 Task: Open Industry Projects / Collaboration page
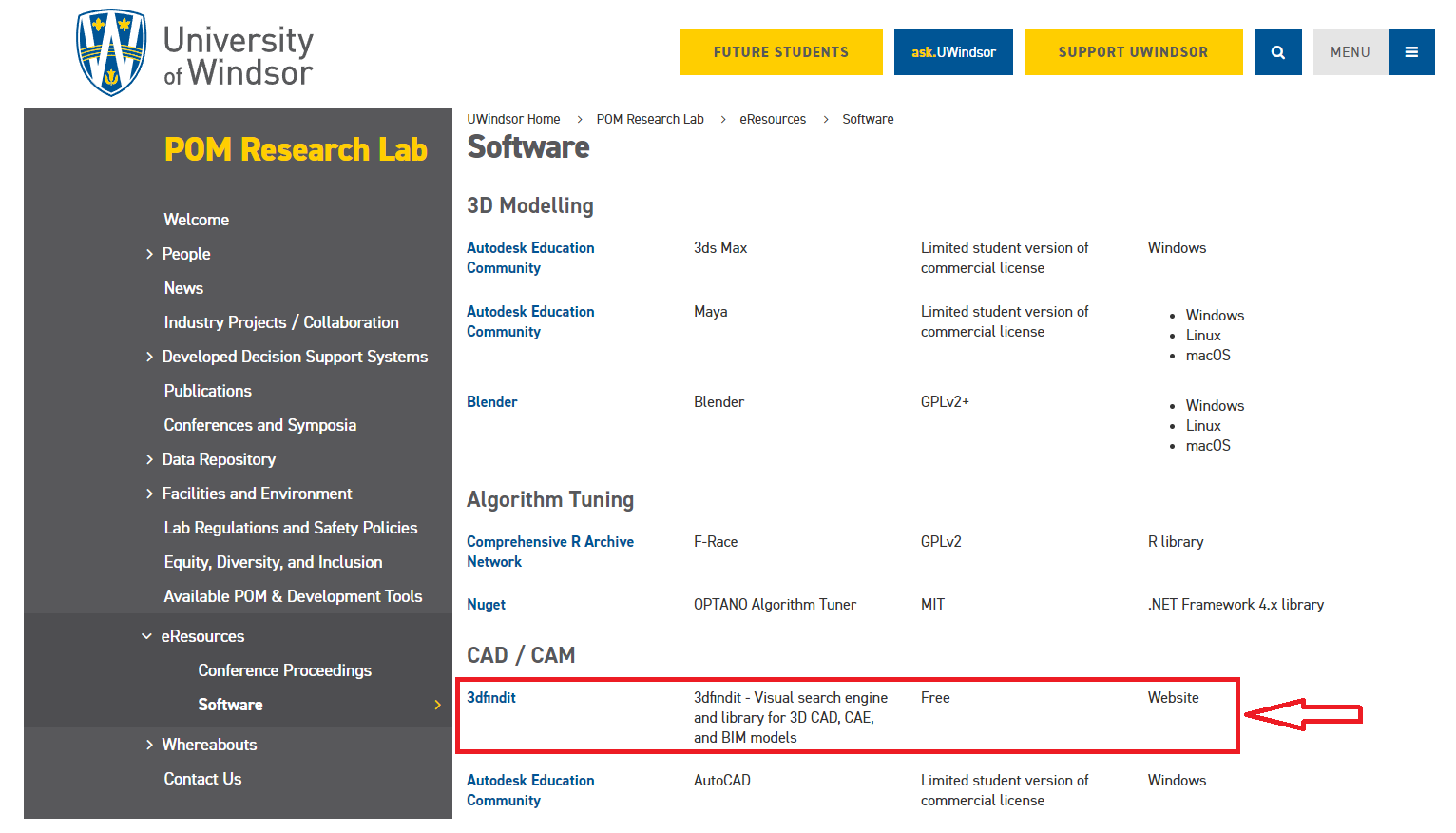click(x=281, y=322)
